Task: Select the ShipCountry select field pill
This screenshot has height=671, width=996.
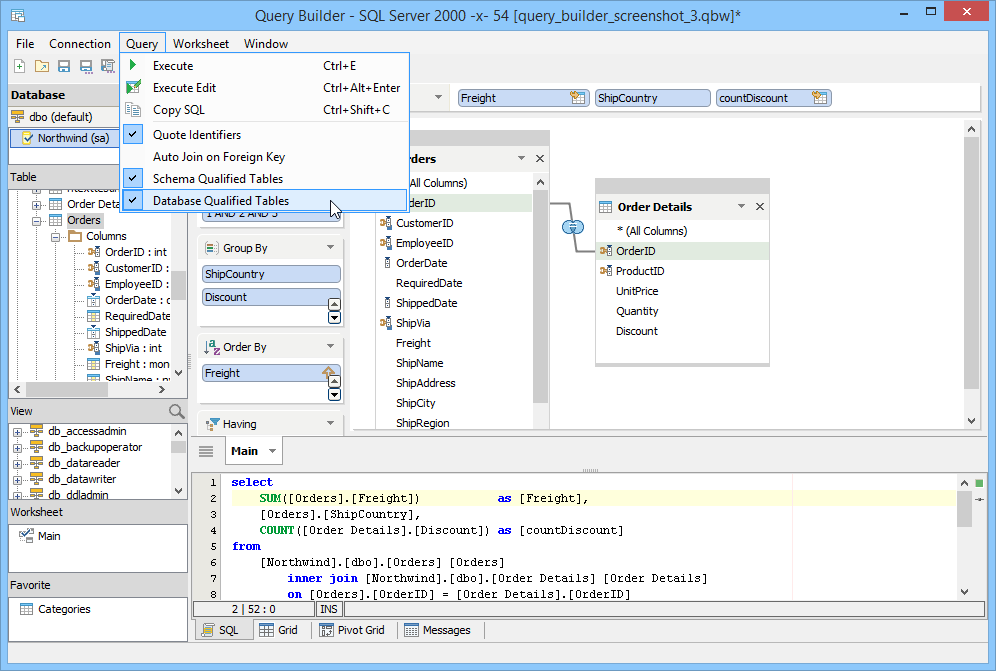Action: tap(652, 98)
